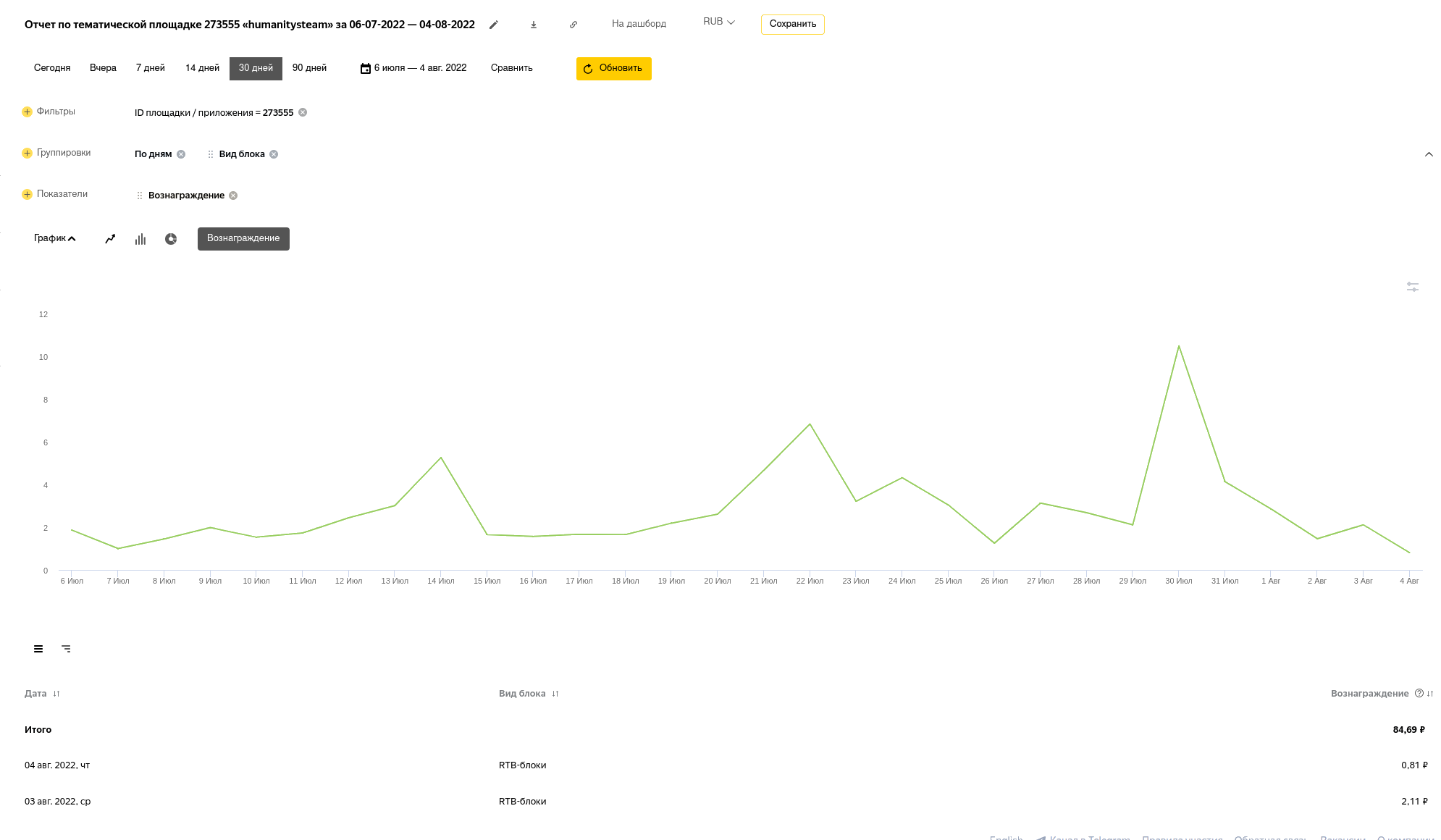Click the copy link icon
The width and height of the screenshot is (1441, 840).
click(x=574, y=25)
